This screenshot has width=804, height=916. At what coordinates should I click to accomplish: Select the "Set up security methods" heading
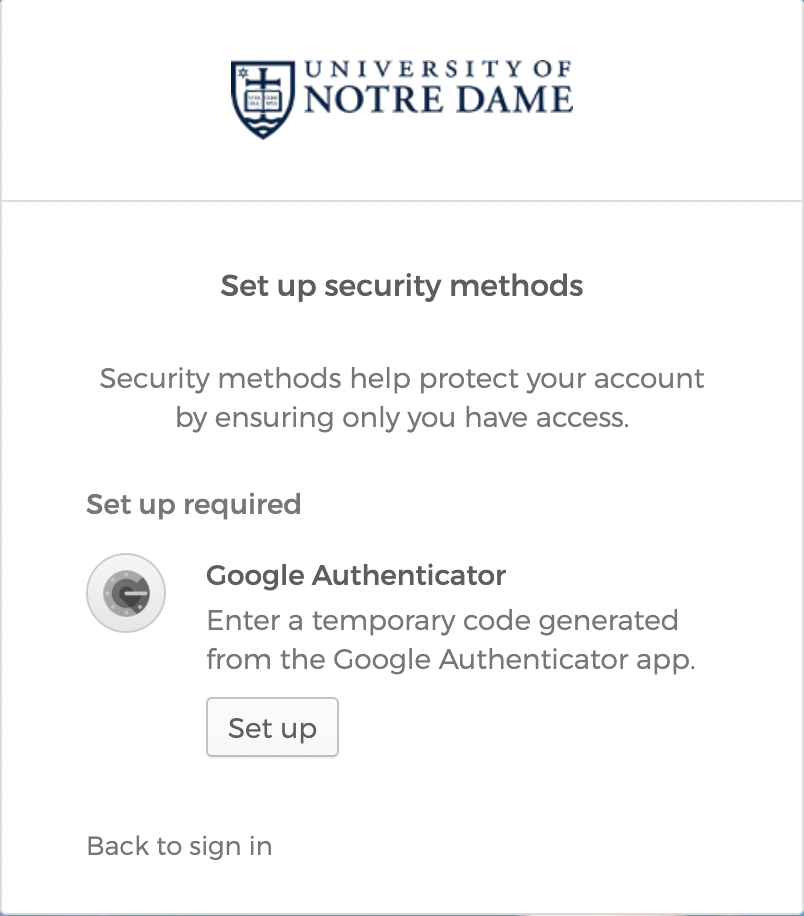tap(402, 286)
